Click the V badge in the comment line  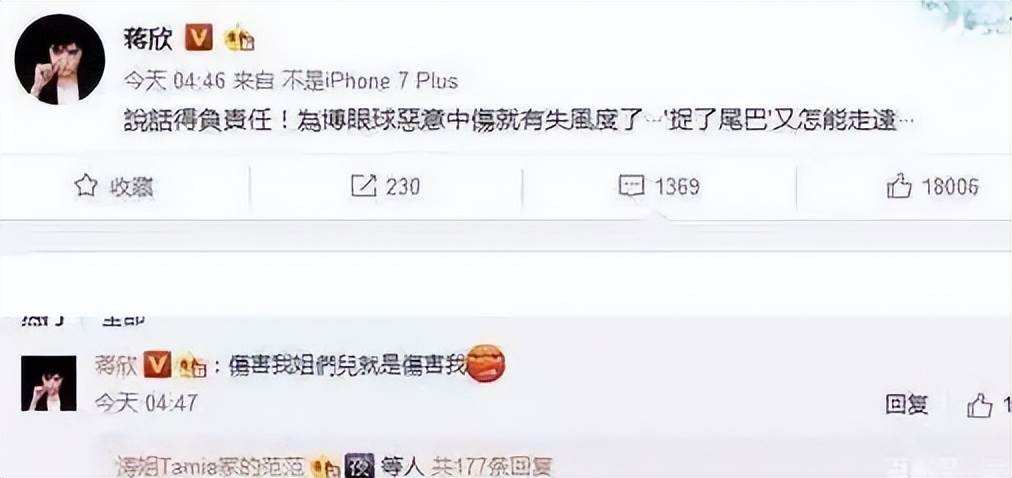tap(157, 364)
